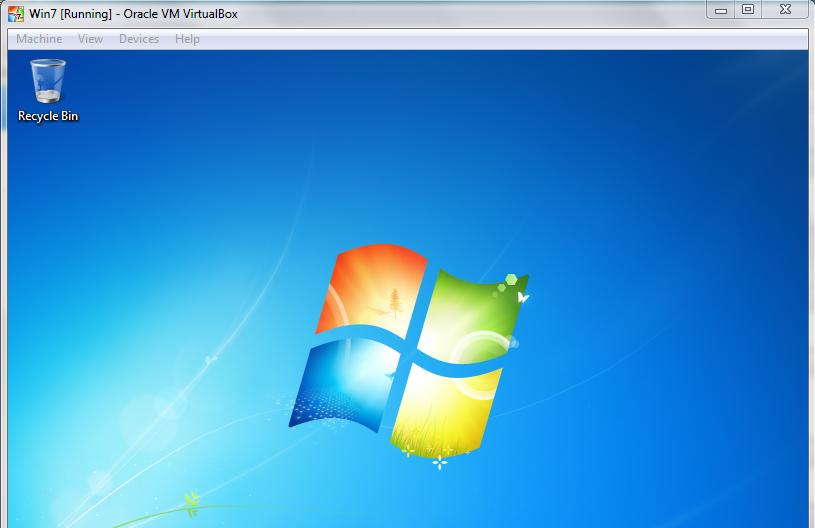The image size is (815, 528).
Task: Open the View menu
Action: (x=90, y=39)
